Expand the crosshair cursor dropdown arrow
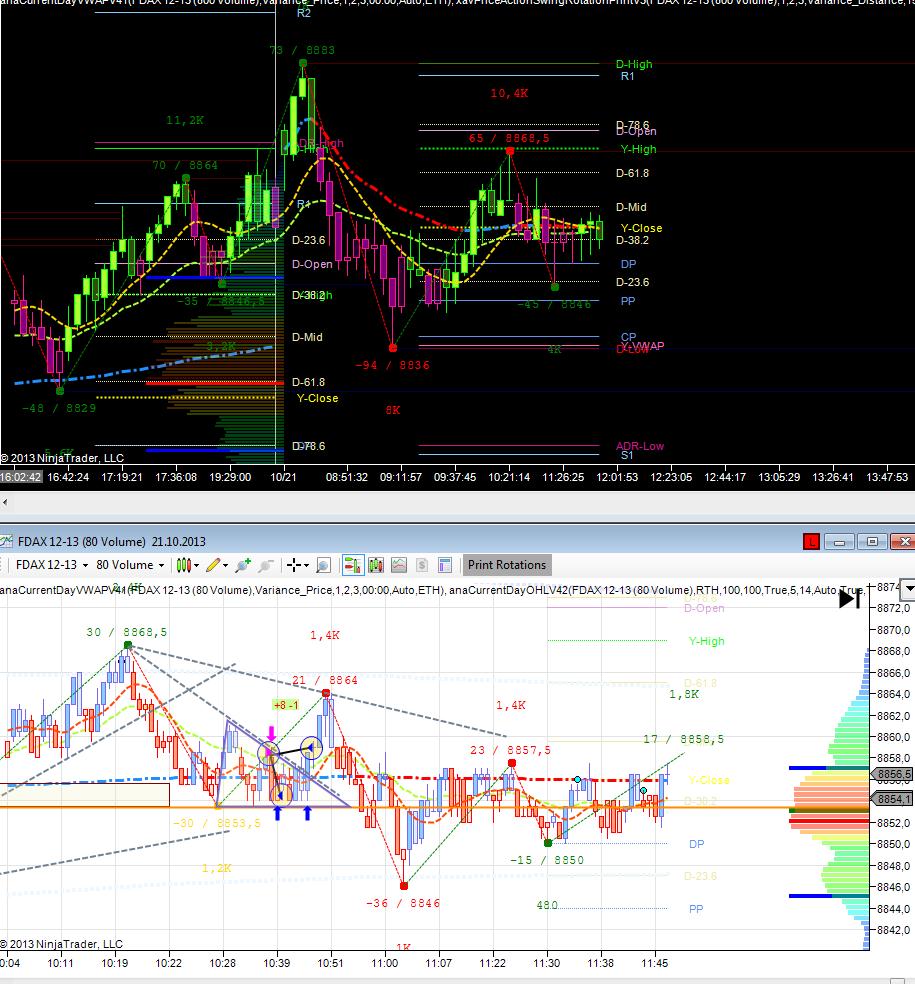The width and height of the screenshot is (915, 984). pyautogui.click(x=306, y=565)
